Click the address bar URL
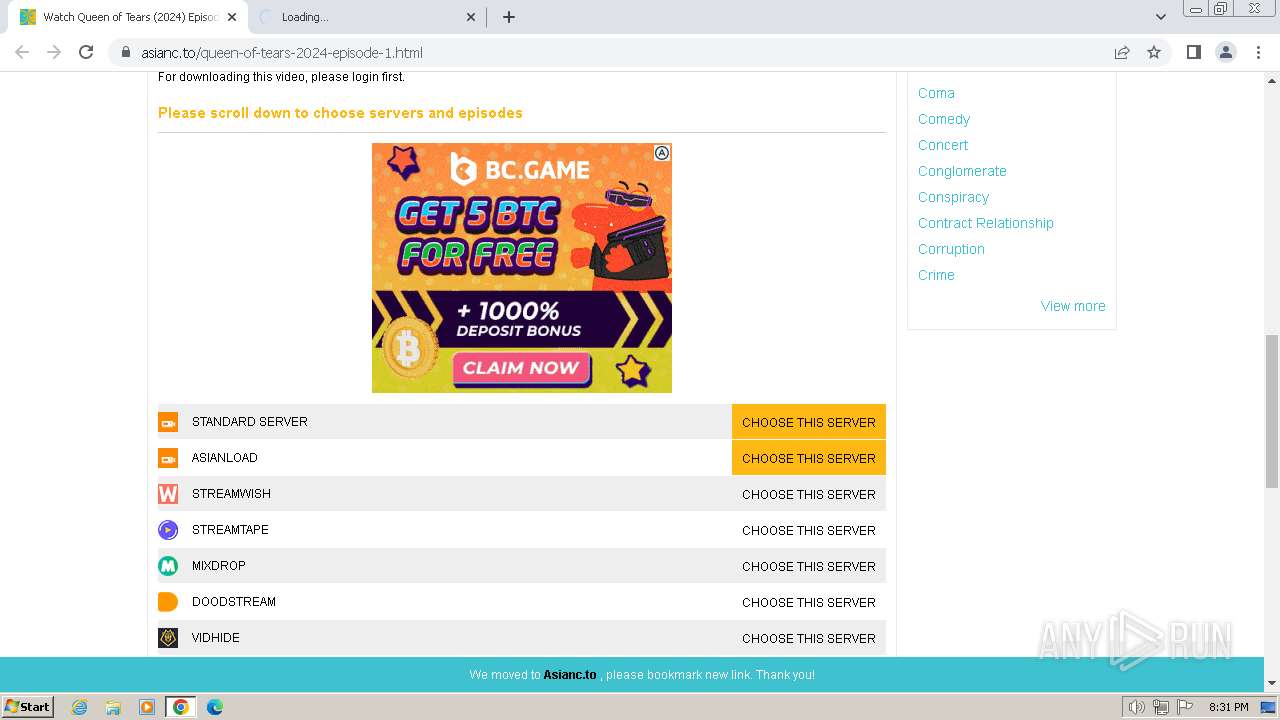 pos(282,53)
